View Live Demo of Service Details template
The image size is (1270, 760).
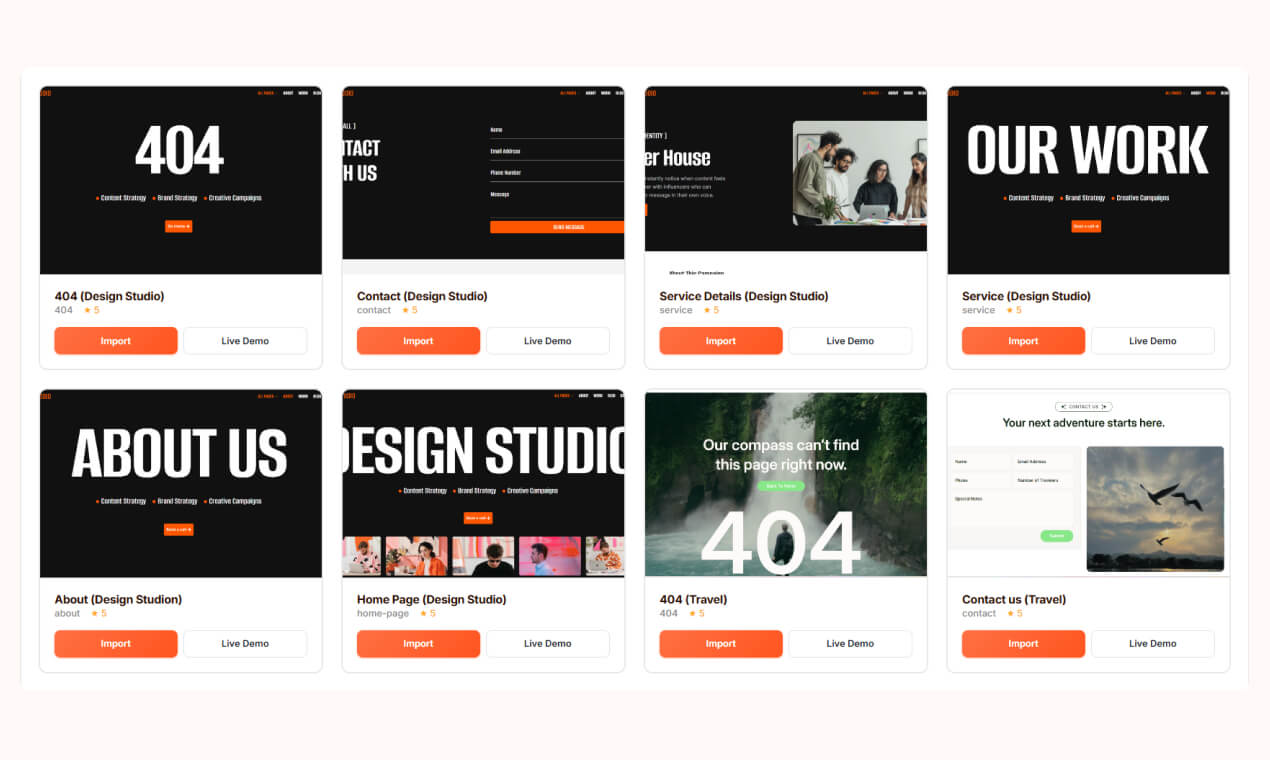(850, 341)
